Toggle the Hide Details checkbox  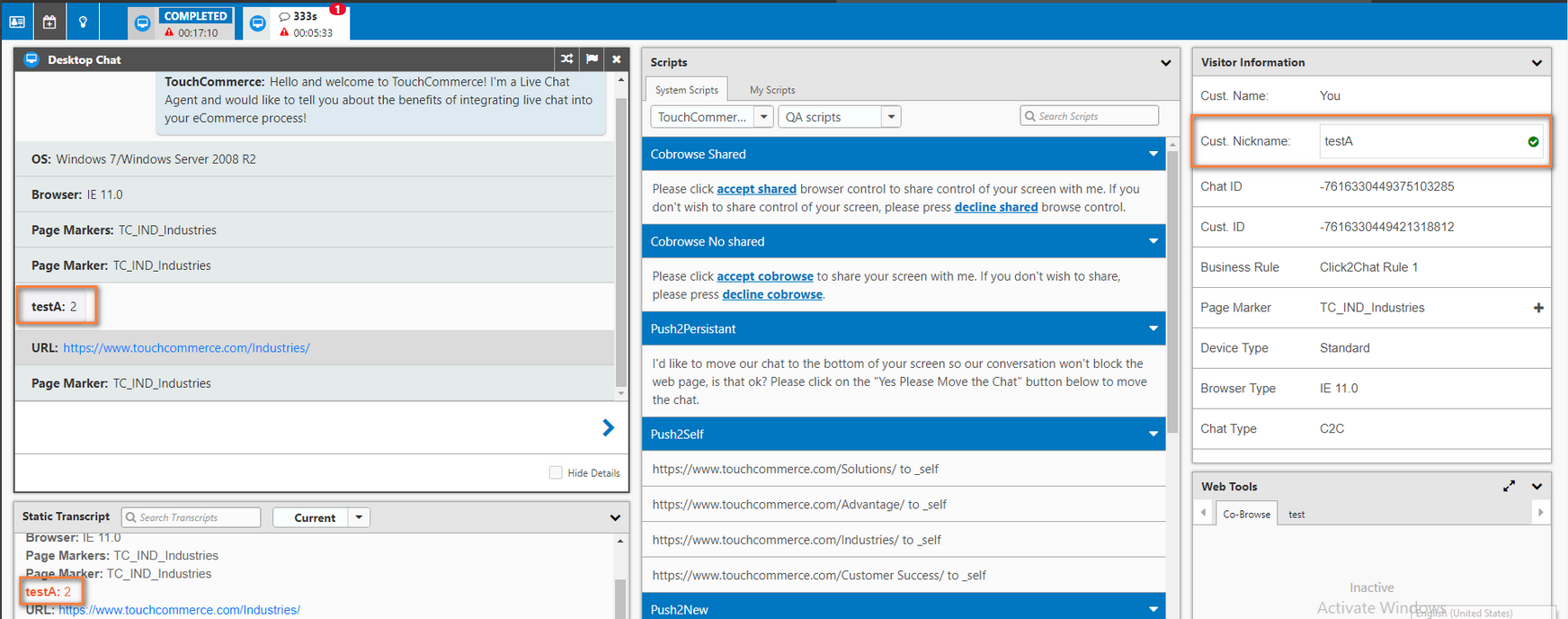(x=556, y=472)
